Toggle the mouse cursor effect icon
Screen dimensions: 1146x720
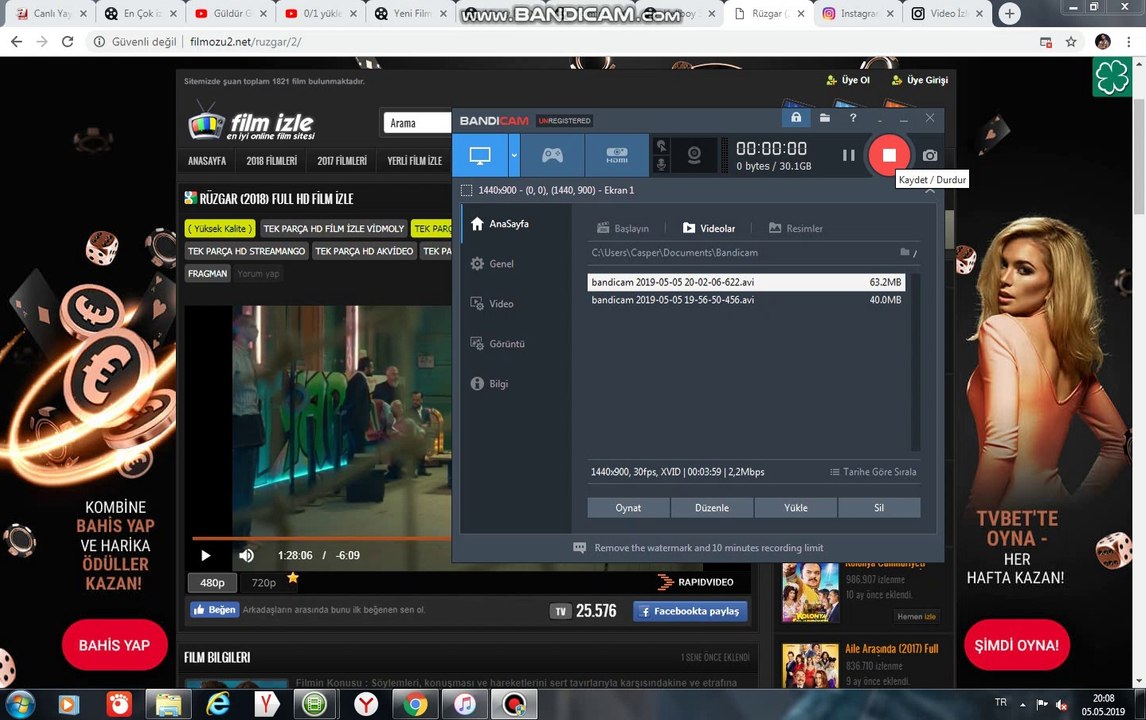pyautogui.click(x=661, y=146)
